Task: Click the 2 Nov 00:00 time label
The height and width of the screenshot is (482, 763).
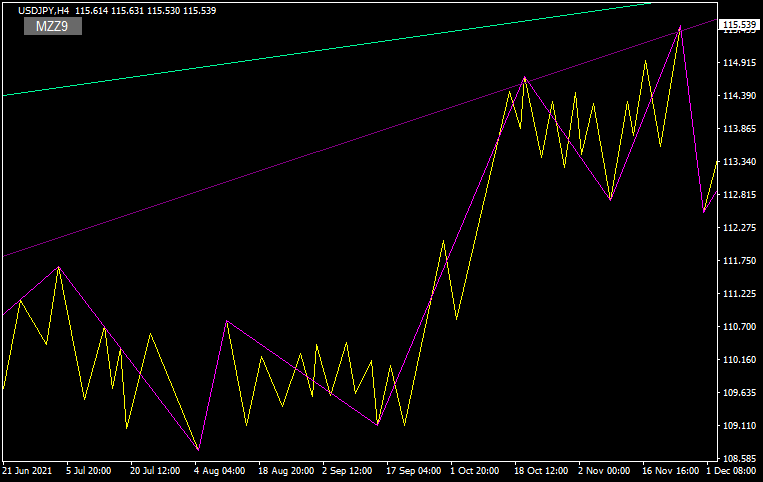Action: (607, 469)
